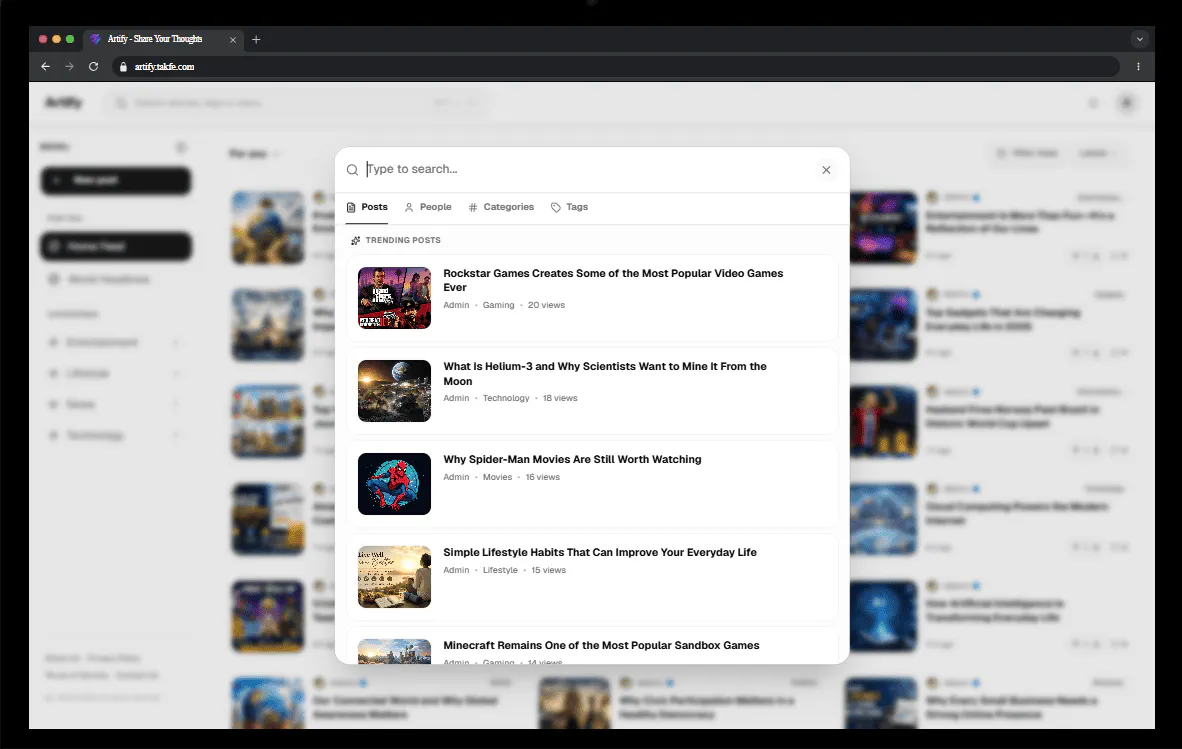Open the browser three-dot menu

[x=1138, y=66]
